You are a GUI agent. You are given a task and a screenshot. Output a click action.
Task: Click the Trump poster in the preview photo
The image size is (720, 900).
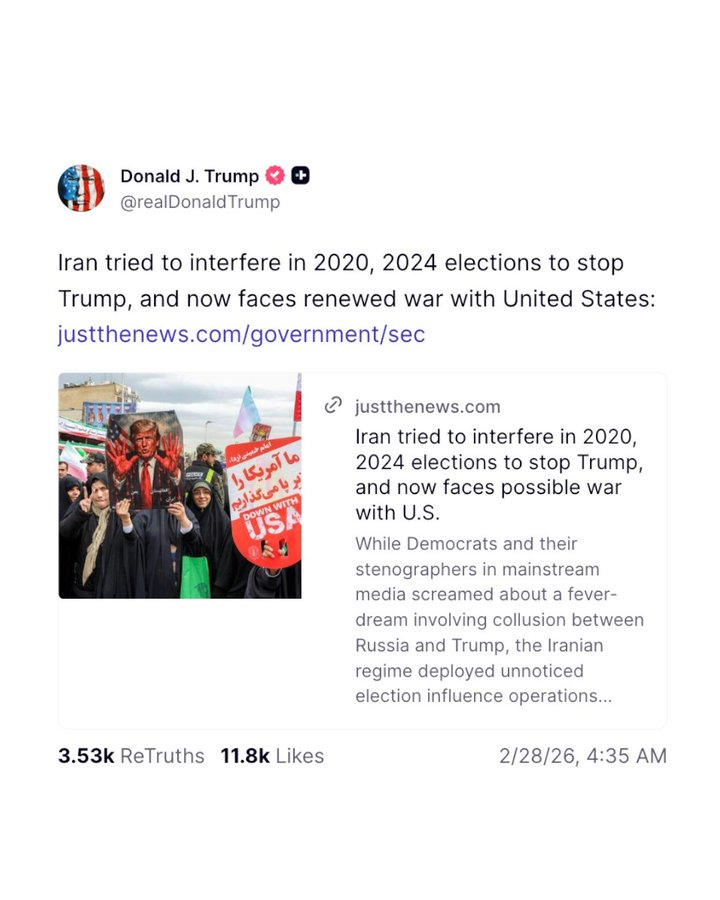tap(145, 462)
